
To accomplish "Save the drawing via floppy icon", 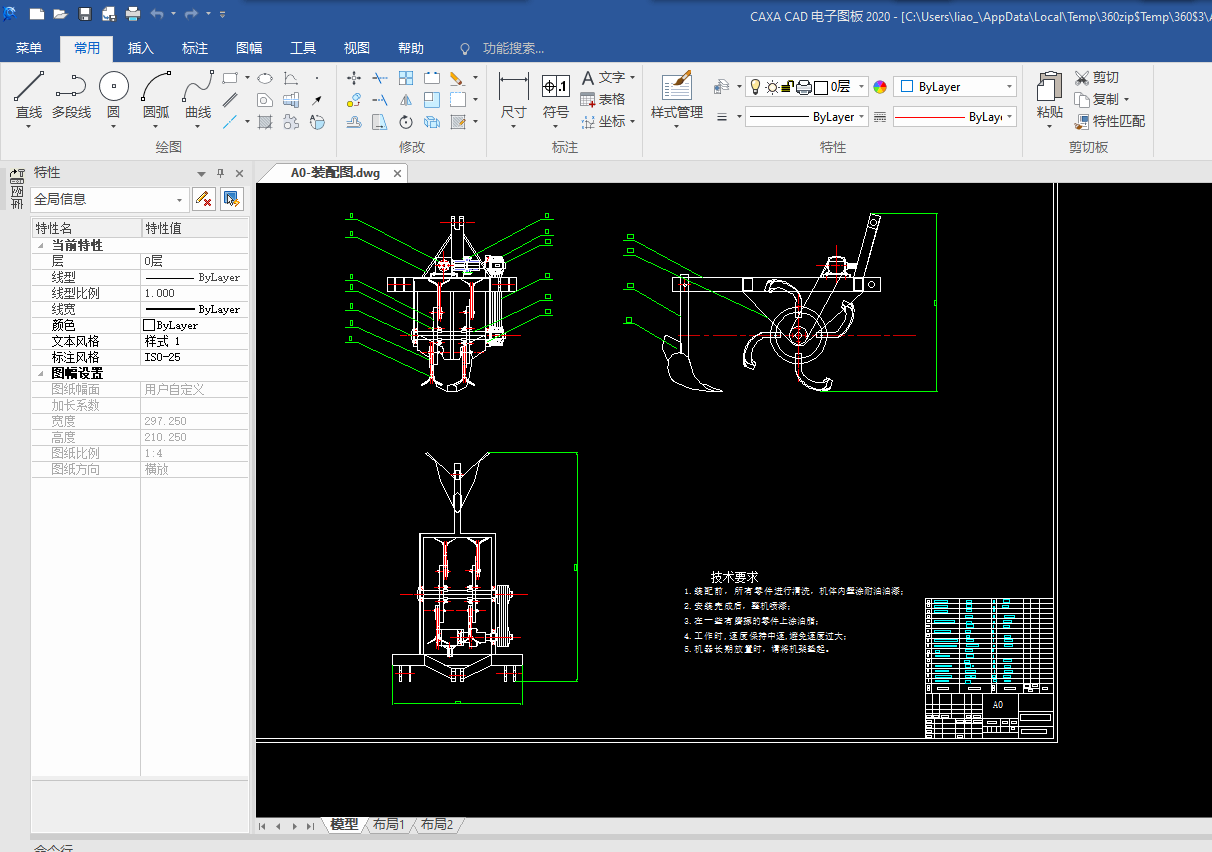I will 84,14.
